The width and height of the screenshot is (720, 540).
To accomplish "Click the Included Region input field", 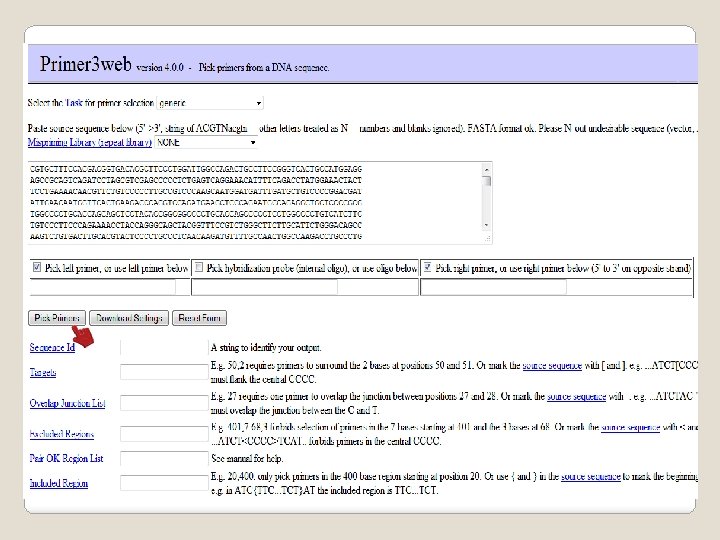I will click(x=164, y=483).
